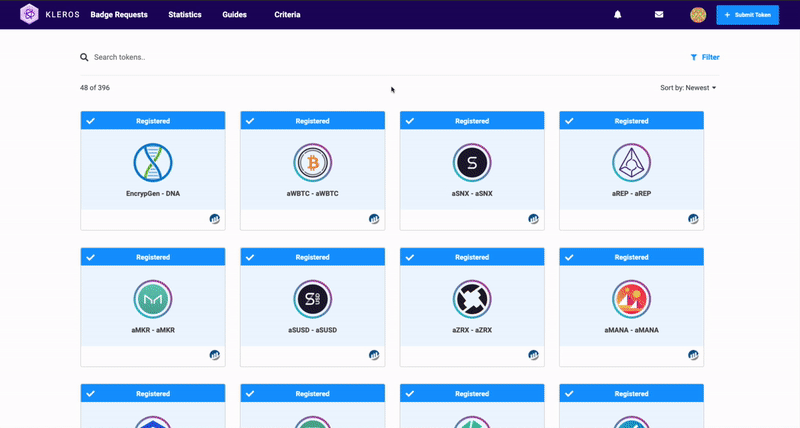
Task: Click the aMANA token logo
Action: [632, 299]
